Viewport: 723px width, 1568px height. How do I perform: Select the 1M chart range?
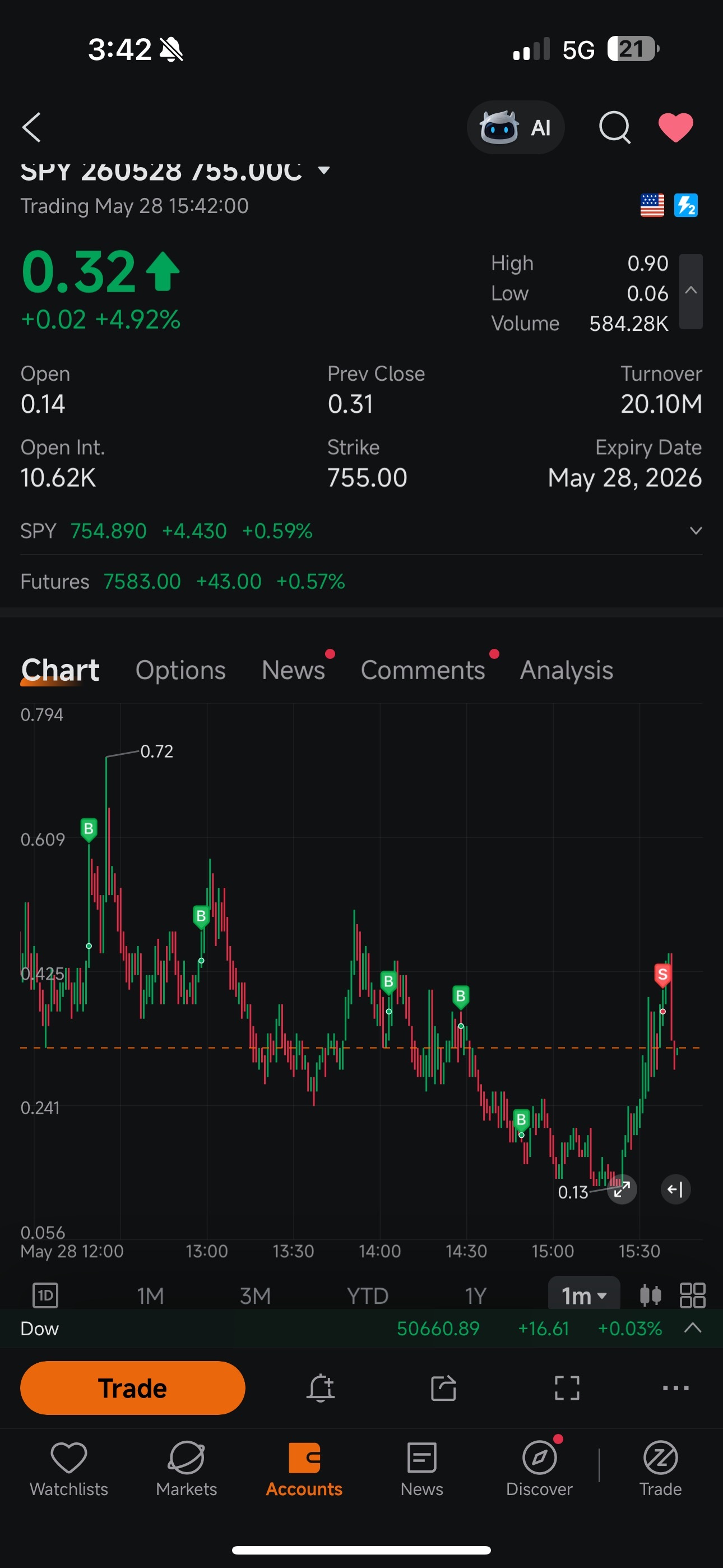pyautogui.click(x=150, y=1296)
